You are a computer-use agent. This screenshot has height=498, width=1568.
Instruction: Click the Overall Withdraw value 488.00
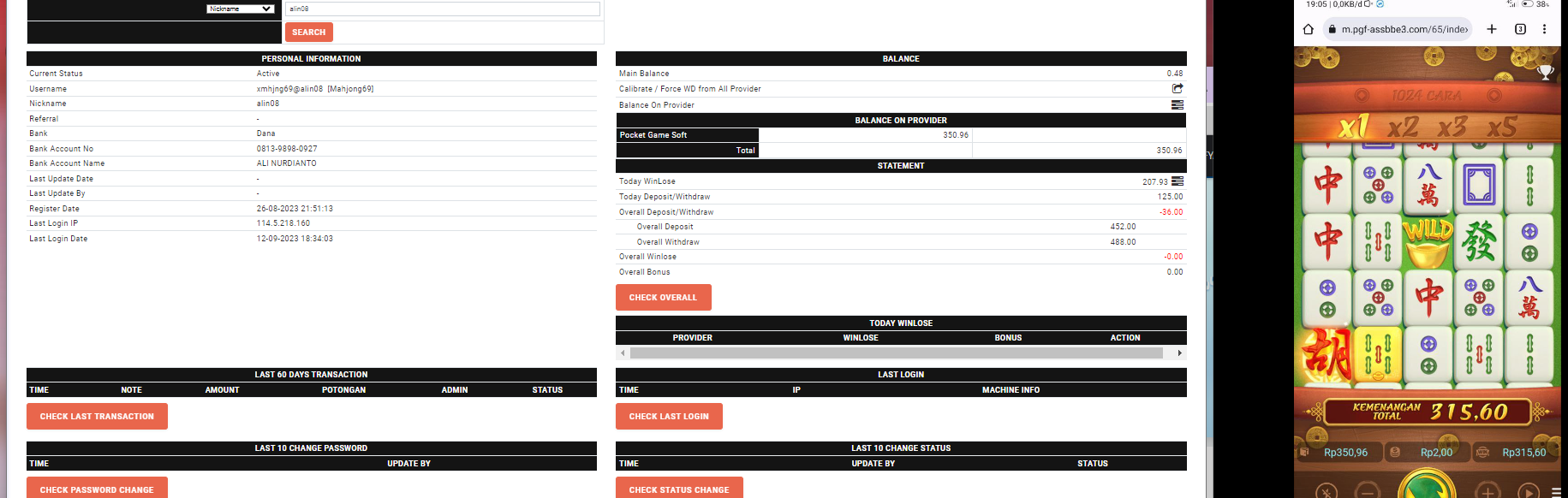[x=1123, y=242]
